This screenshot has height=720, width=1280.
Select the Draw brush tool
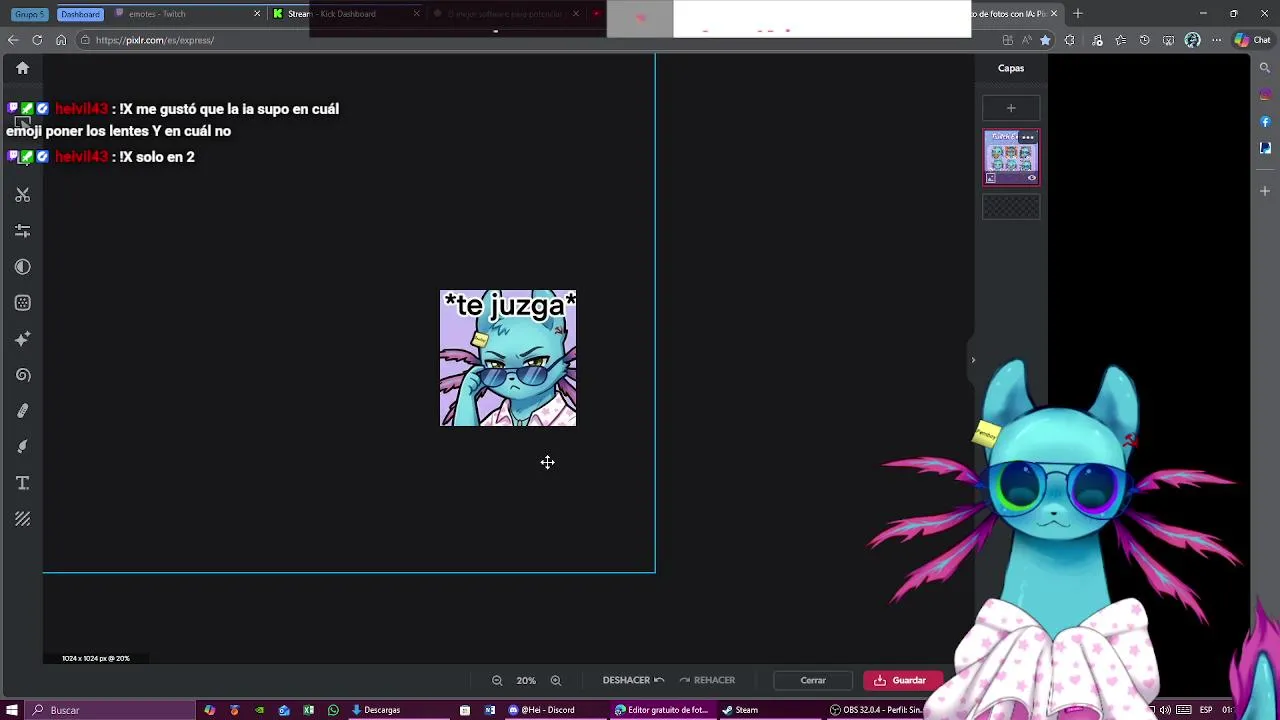(22, 447)
